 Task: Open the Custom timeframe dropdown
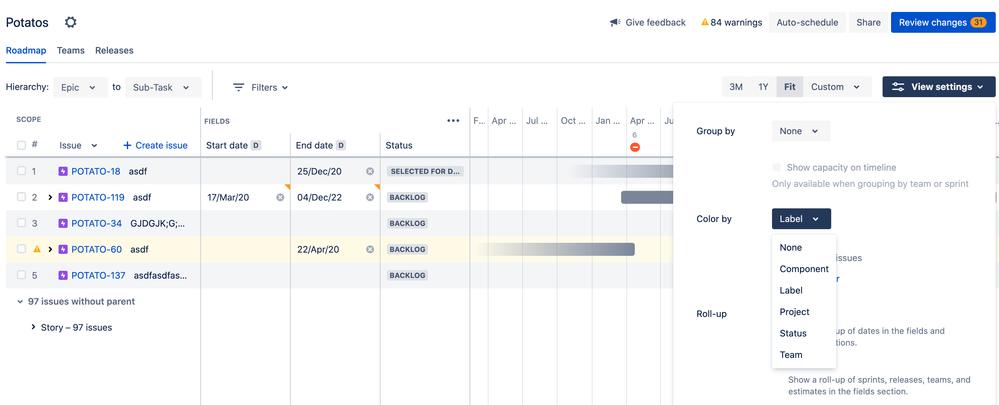835,87
